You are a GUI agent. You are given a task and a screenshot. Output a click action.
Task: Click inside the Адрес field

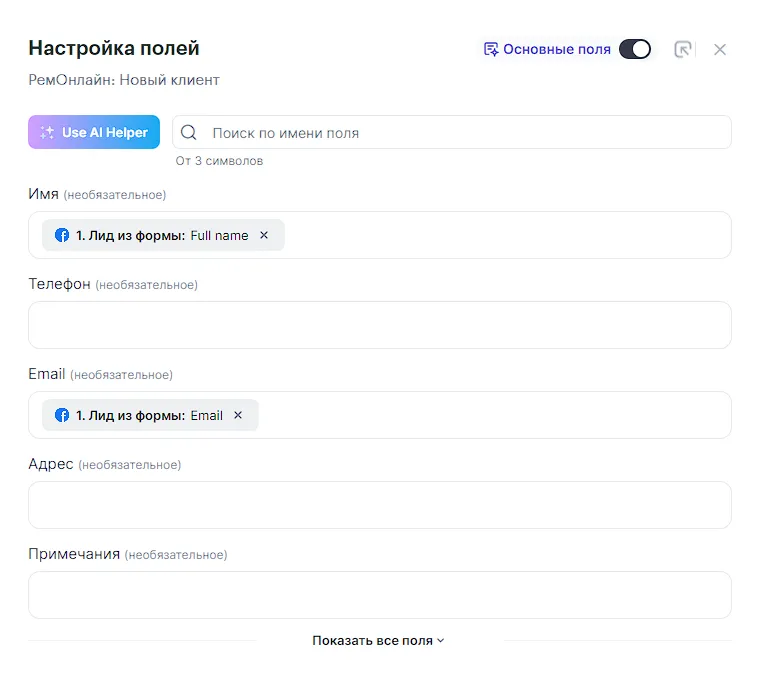point(380,505)
